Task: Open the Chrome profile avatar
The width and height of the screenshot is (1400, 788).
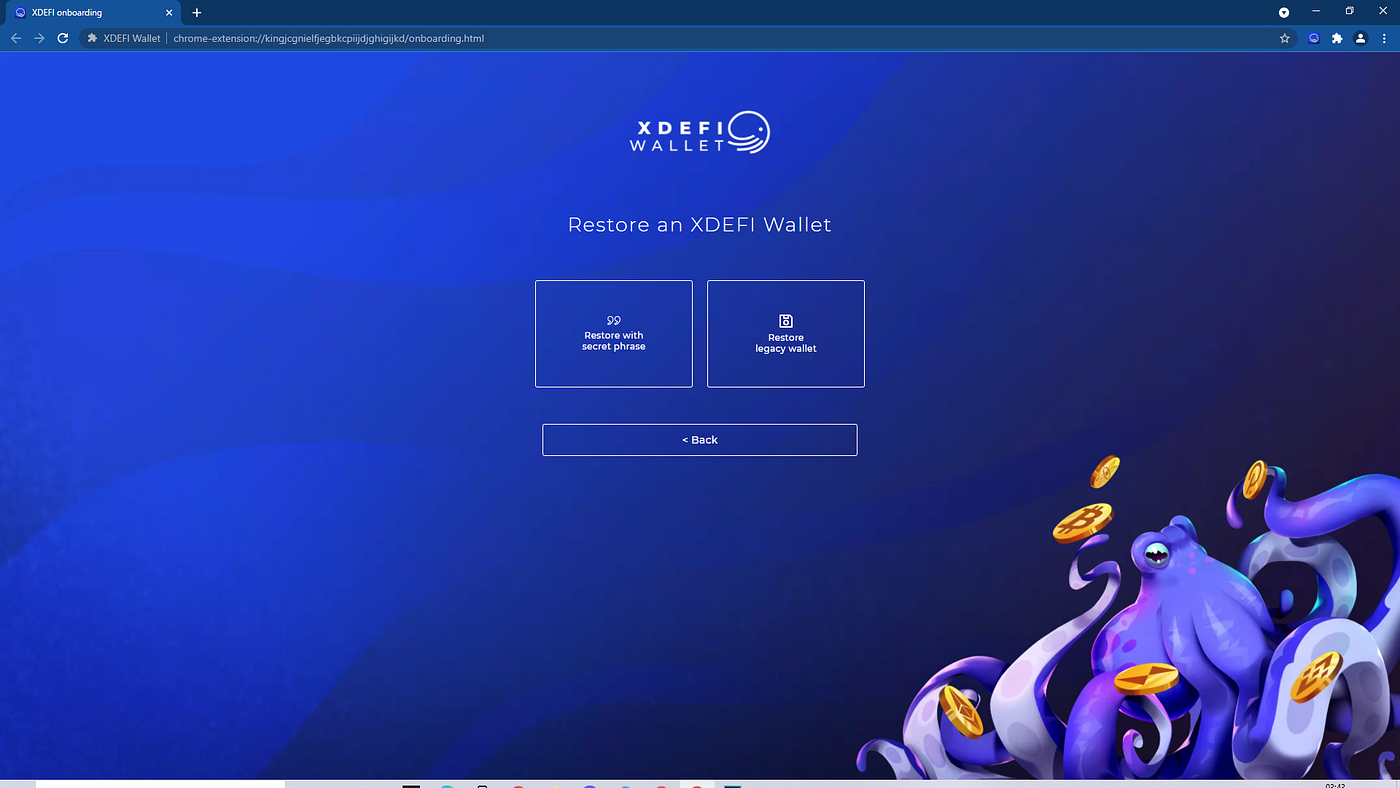Action: [1360, 38]
